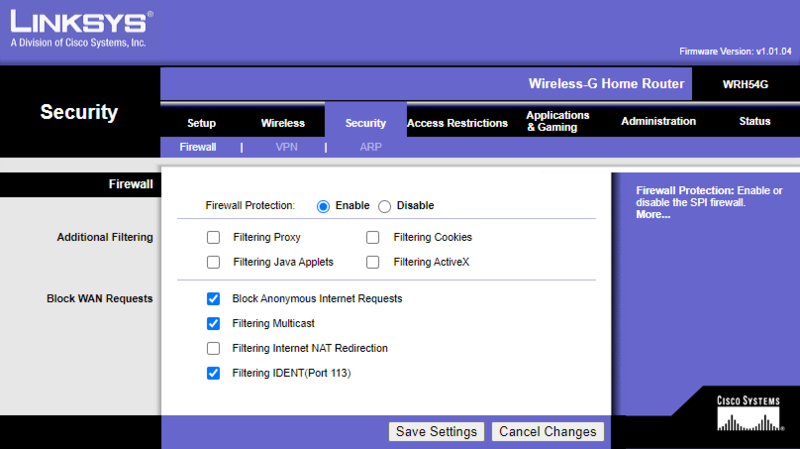The height and width of the screenshot is (449, 800).
Task: Uncheck the Filtering Multicast checkbox
Action: coord(213,323)
